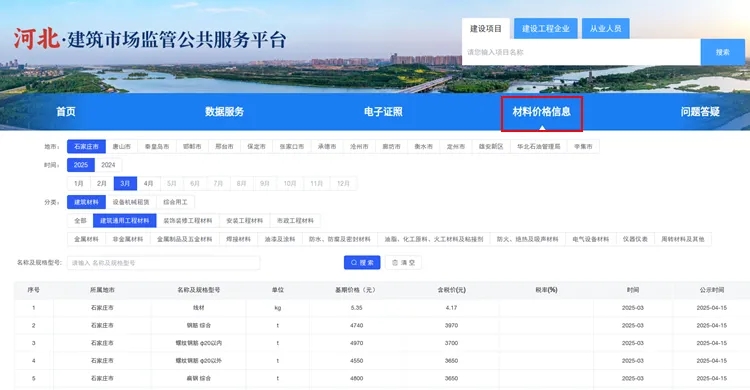Filter by 仪器仪表
The width and height of the screenshot is (750, 390).
click(x=635, y=239)
